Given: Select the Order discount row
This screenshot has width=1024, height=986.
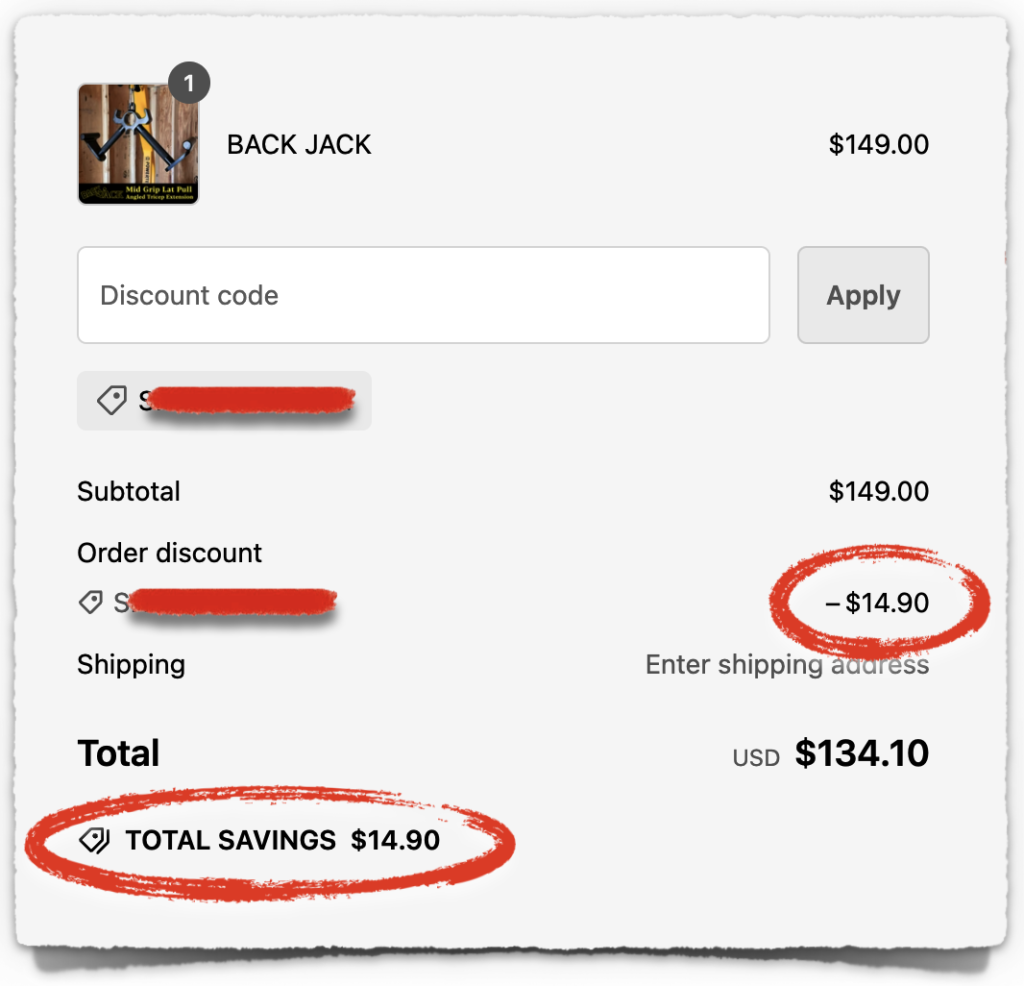Looking at the screenshot, I should [169, 552].
